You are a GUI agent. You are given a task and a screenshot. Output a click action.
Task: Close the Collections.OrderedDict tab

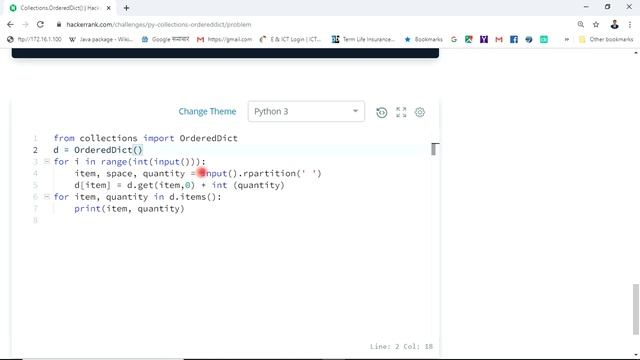tap(109, 8)
